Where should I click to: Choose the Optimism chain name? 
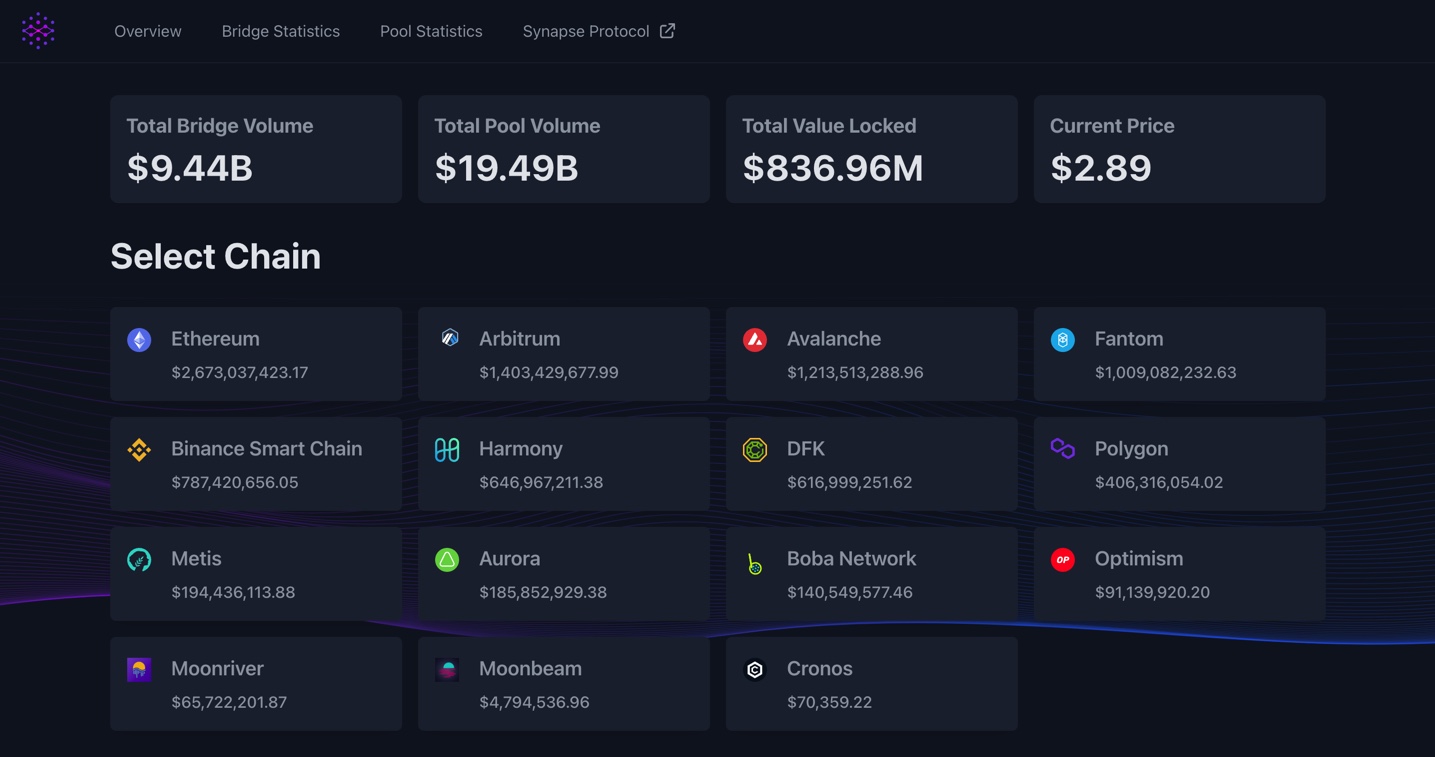[x=1139, y=559]
